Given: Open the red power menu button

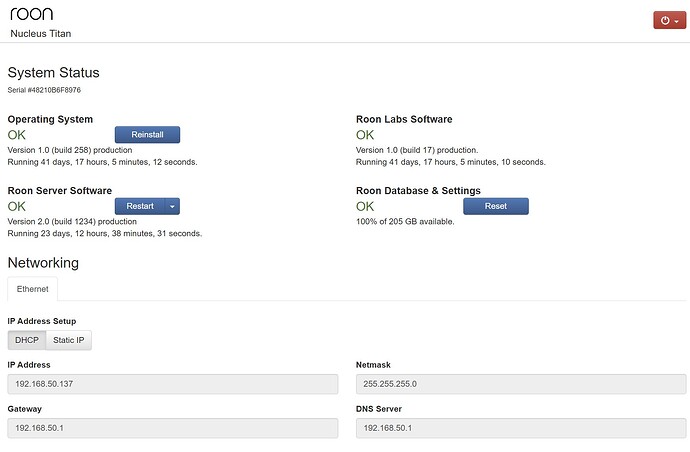Looking at the screenshot, I should (x=669, y=20).
